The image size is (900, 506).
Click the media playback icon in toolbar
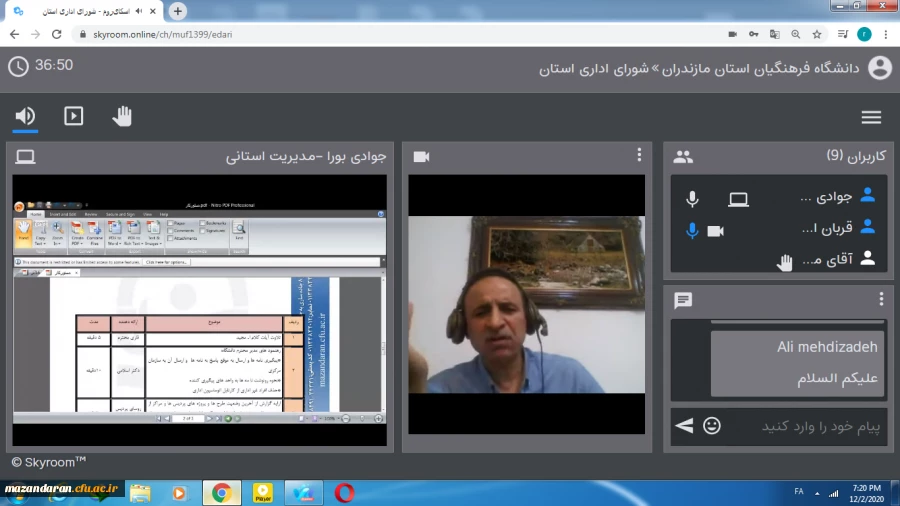[74, 116]
